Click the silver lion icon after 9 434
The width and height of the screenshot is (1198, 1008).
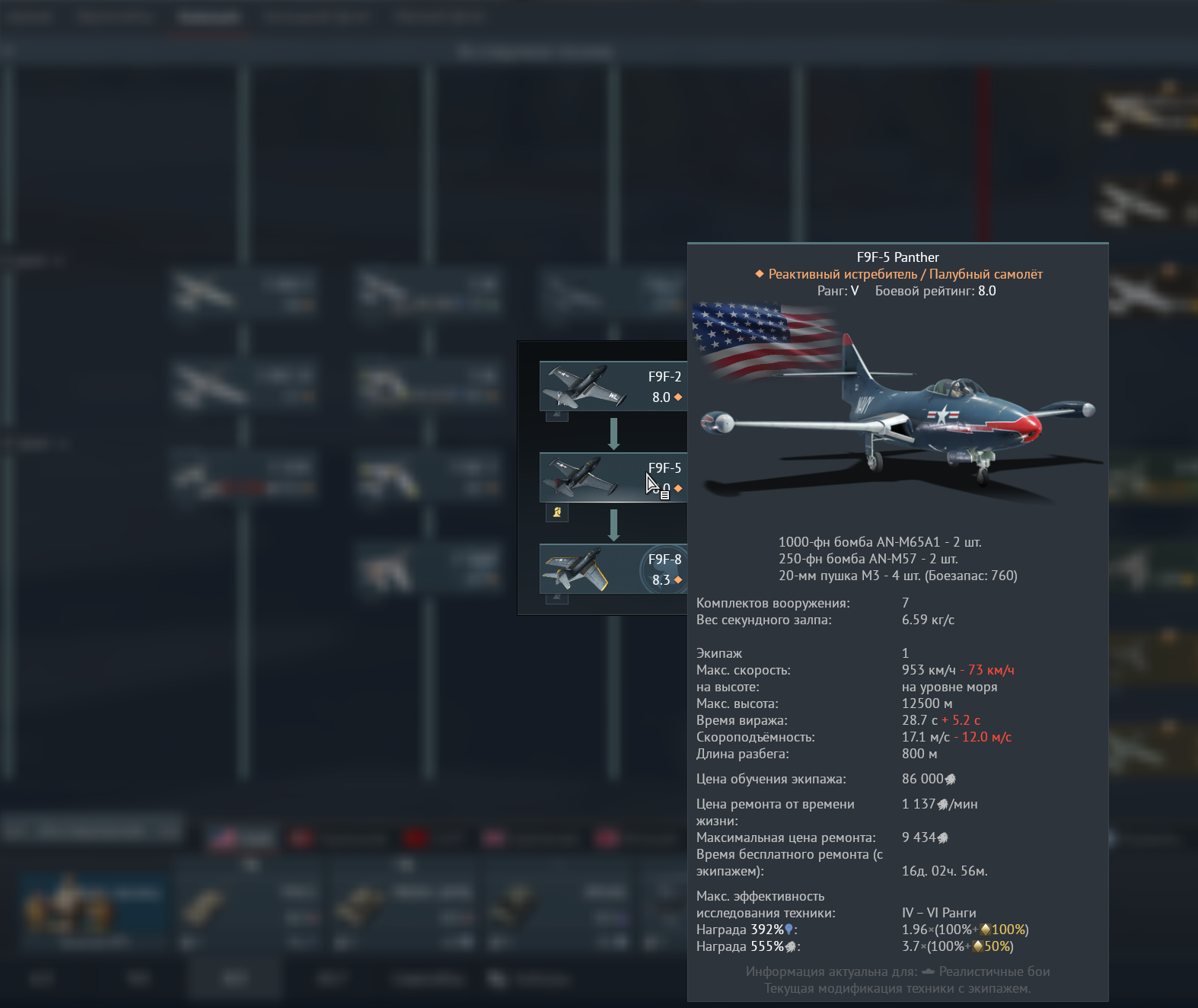[x=943, y=837]
